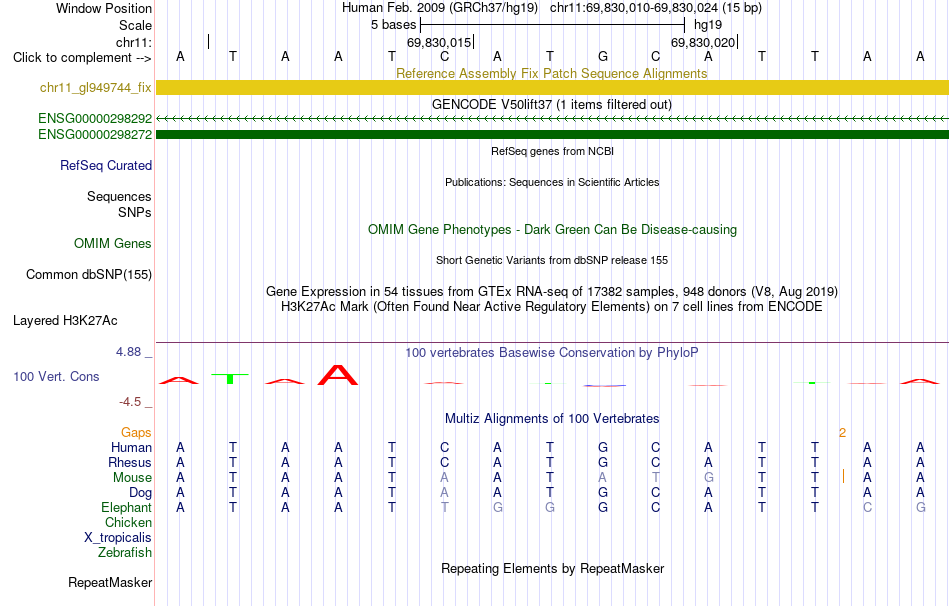Open the ENSG00000298292 gene label
Viewport: 950px width, 606px height.
coord(95,118)
